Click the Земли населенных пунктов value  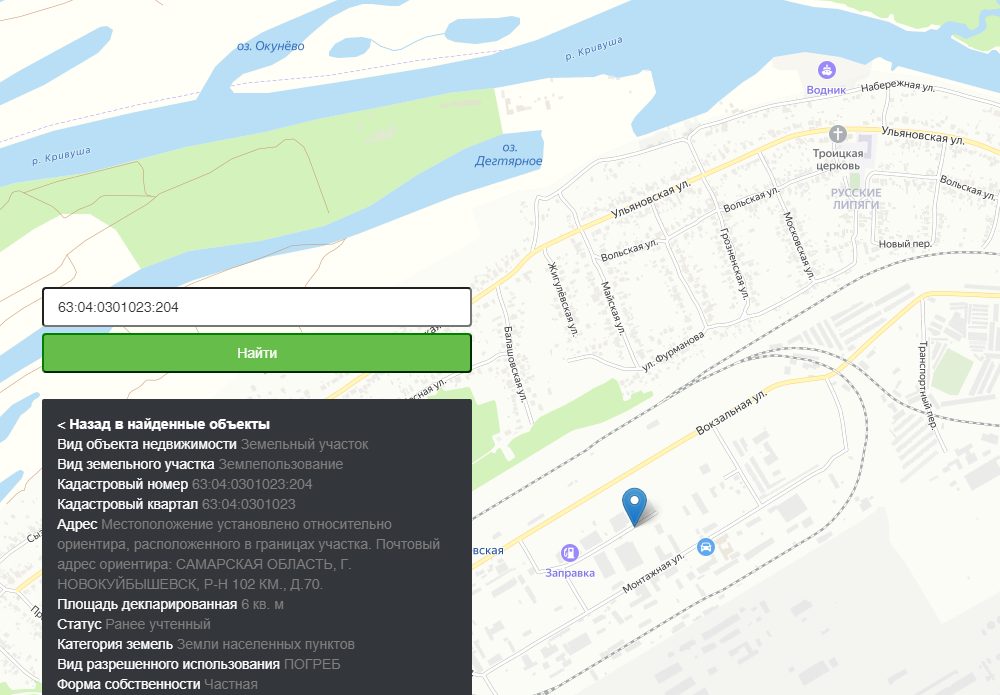click(265, 645)
